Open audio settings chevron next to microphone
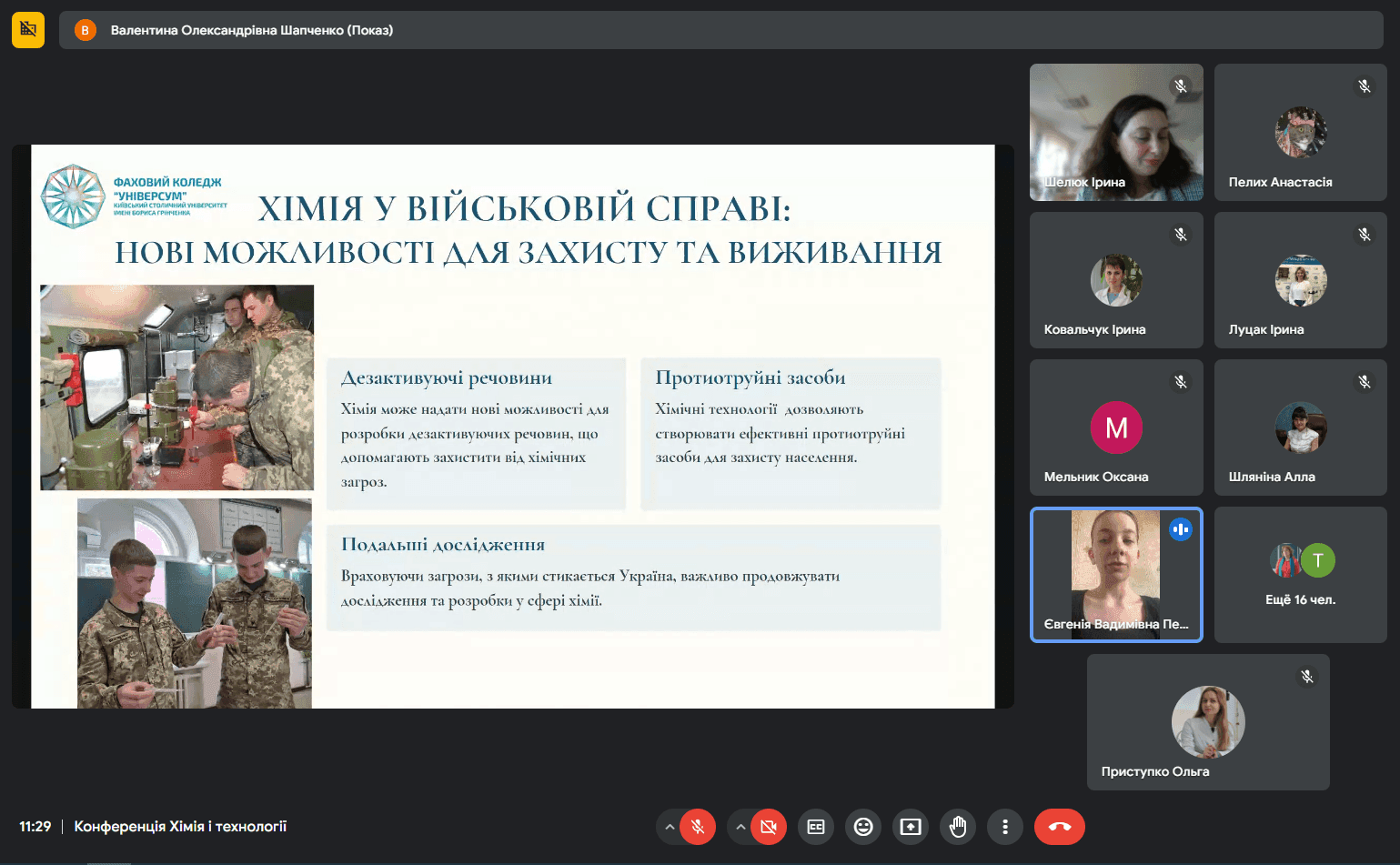This screenshot has width=1400, height=865. pos(670,827)
